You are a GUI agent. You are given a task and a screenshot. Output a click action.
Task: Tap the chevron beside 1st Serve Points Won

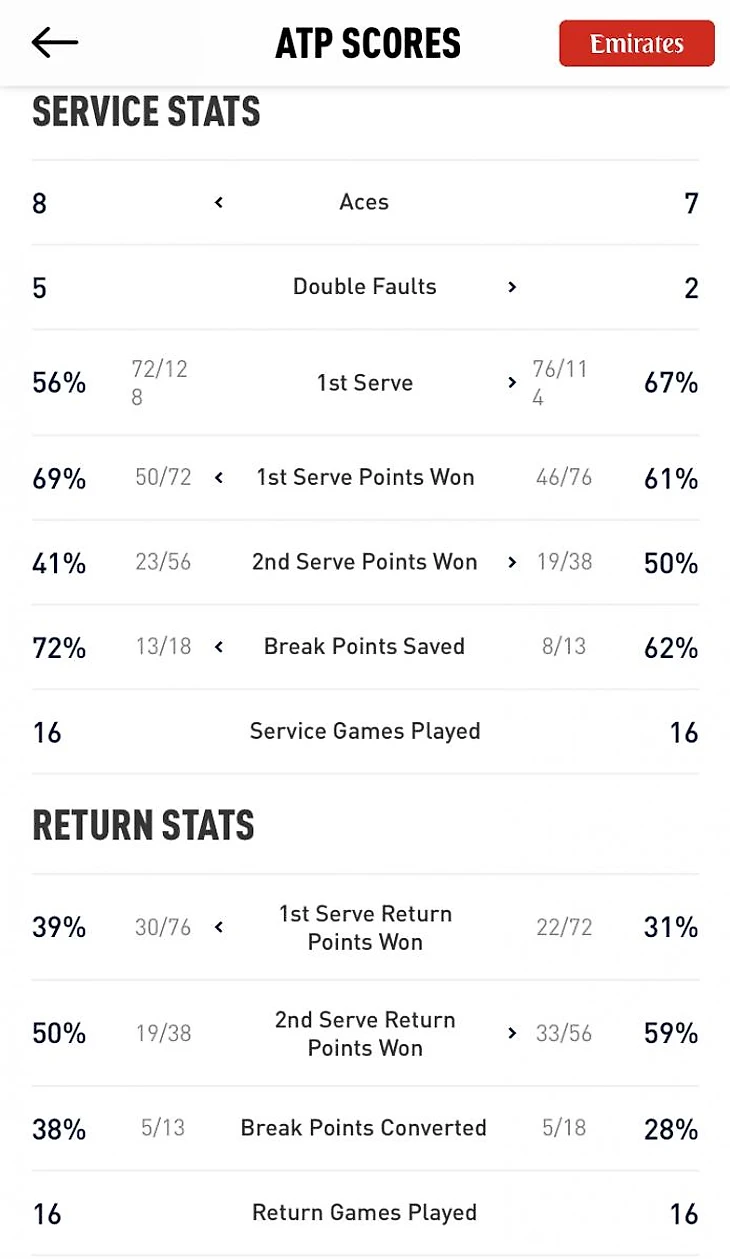coord(219,478)
